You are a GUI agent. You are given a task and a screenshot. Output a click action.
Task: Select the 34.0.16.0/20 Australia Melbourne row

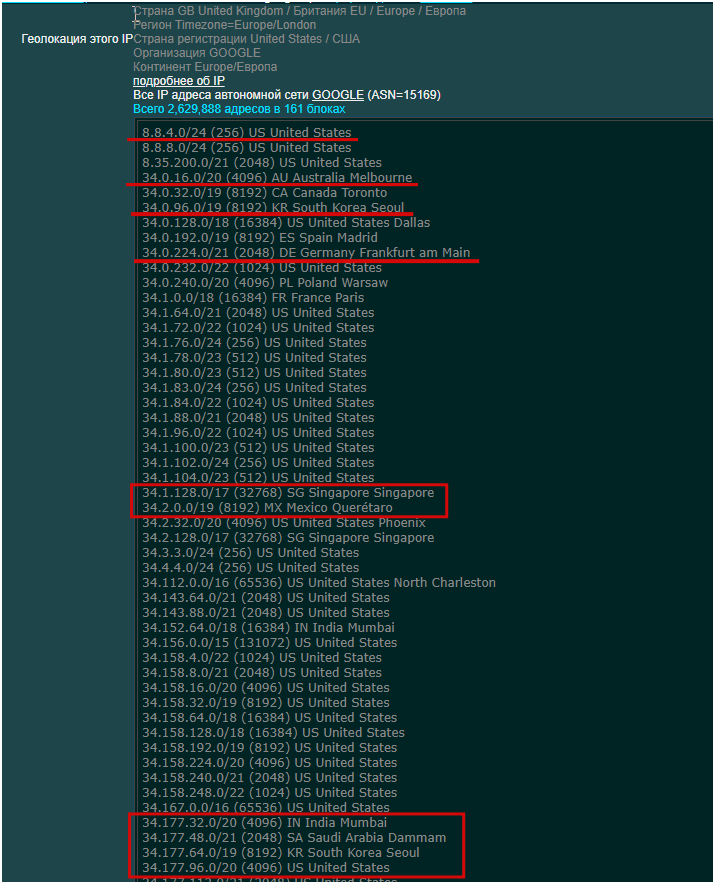(277, 178)
